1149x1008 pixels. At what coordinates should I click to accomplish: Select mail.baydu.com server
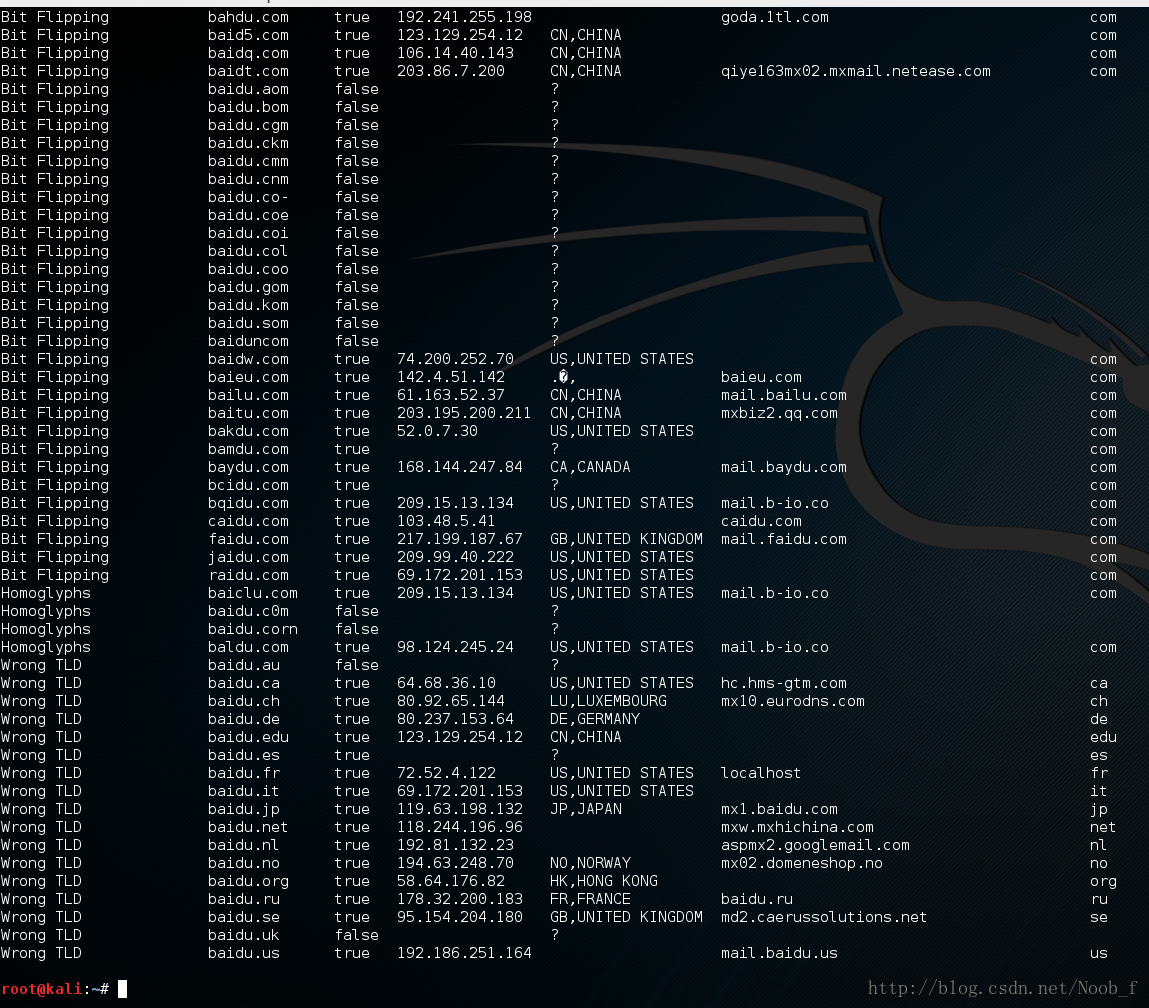point(783,467)
